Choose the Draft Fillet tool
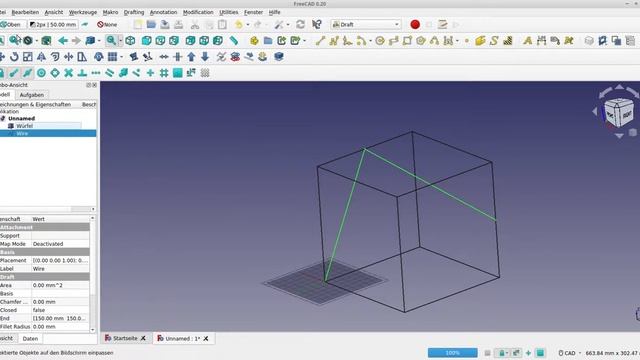640x360 pixels. pos(347,40)
